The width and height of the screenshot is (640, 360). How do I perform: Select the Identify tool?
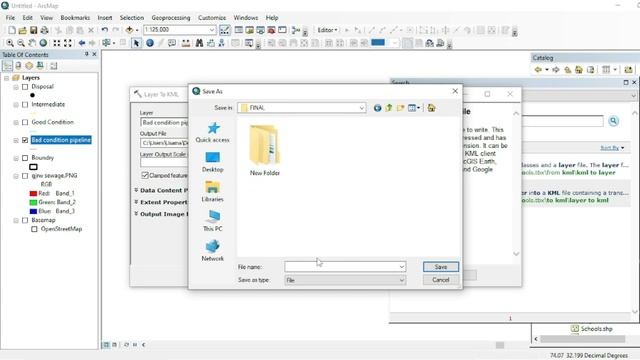(150, 43)
